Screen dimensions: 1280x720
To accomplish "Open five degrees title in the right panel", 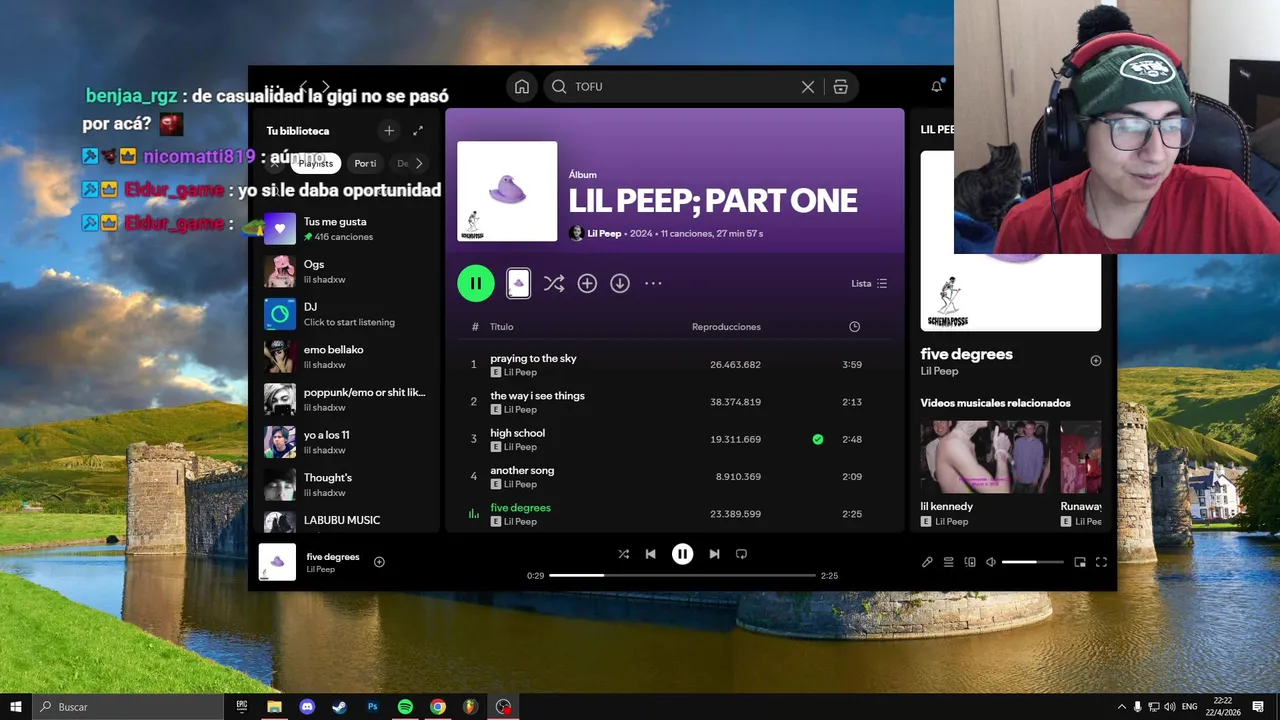I will (966, 354).
